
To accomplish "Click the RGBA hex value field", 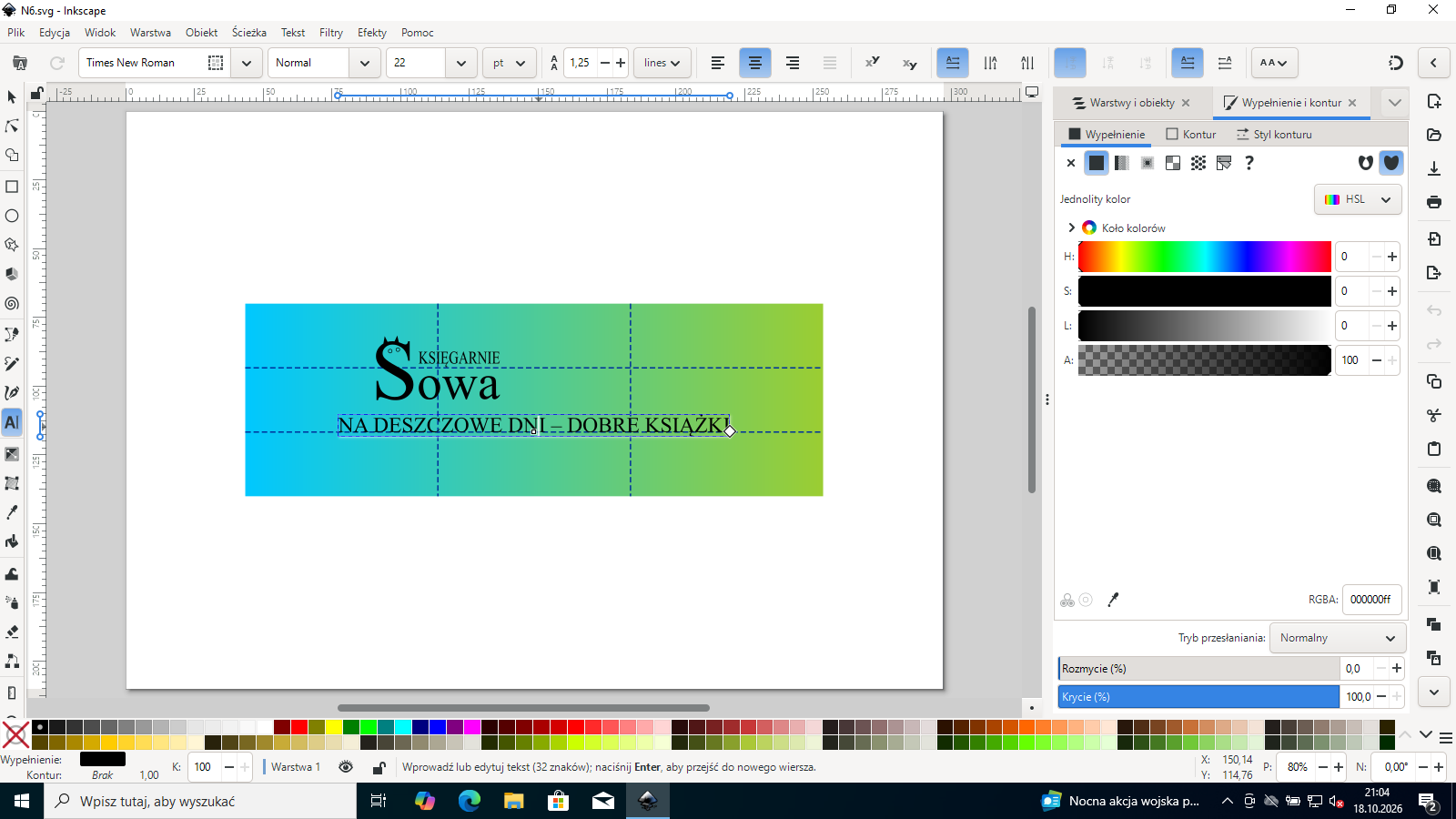I will click(1371, 600).
